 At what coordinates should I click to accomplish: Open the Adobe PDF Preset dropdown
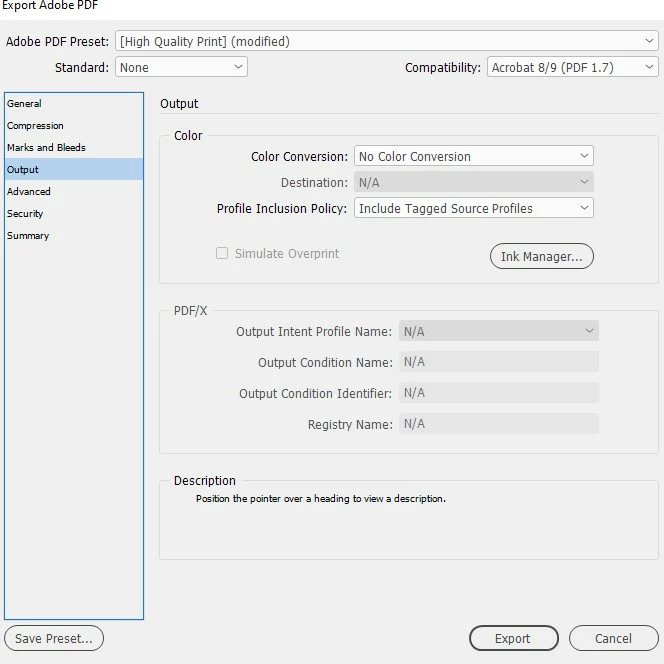point(387,41)
